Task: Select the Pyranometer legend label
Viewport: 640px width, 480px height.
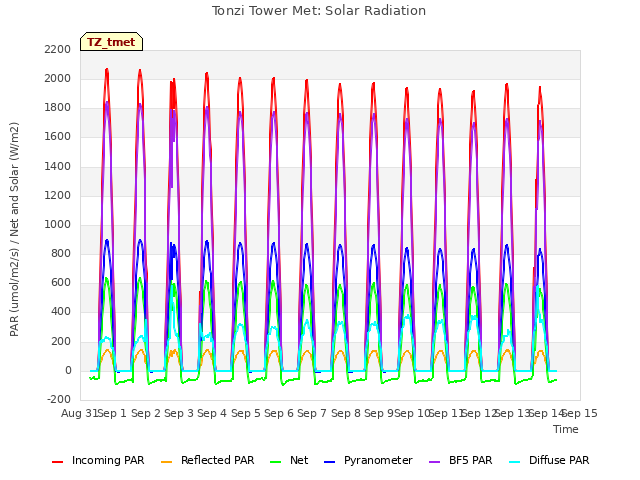Action: click(378, 460)
